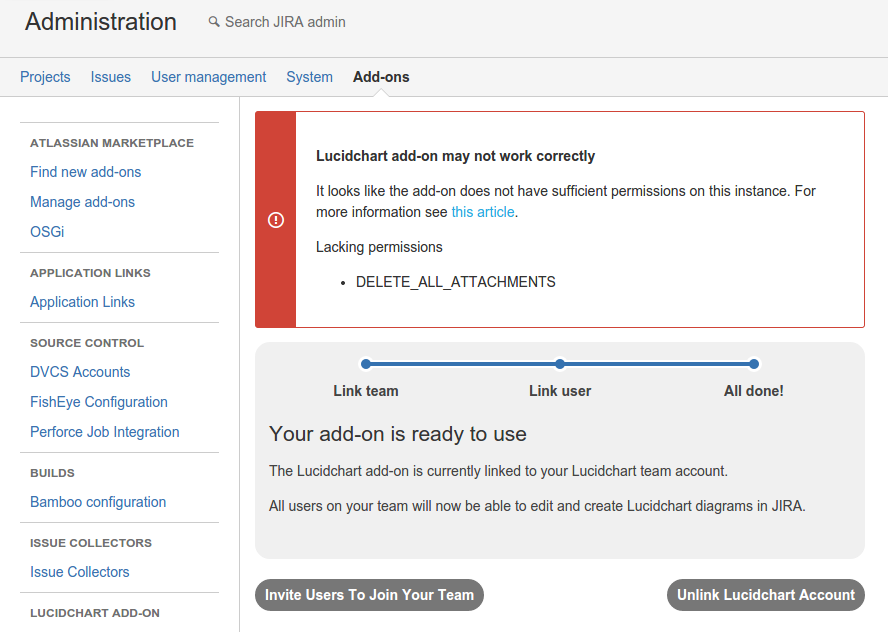Image resolution: width=888 pixels, height=632 pixels.
Task: Click the All done! progress dot
Action: (x=754, y=364)
